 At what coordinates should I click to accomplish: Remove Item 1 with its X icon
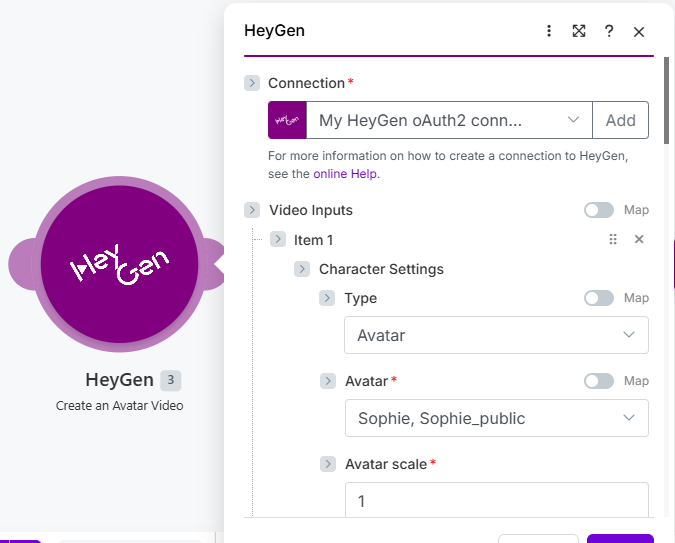point(639,239)
